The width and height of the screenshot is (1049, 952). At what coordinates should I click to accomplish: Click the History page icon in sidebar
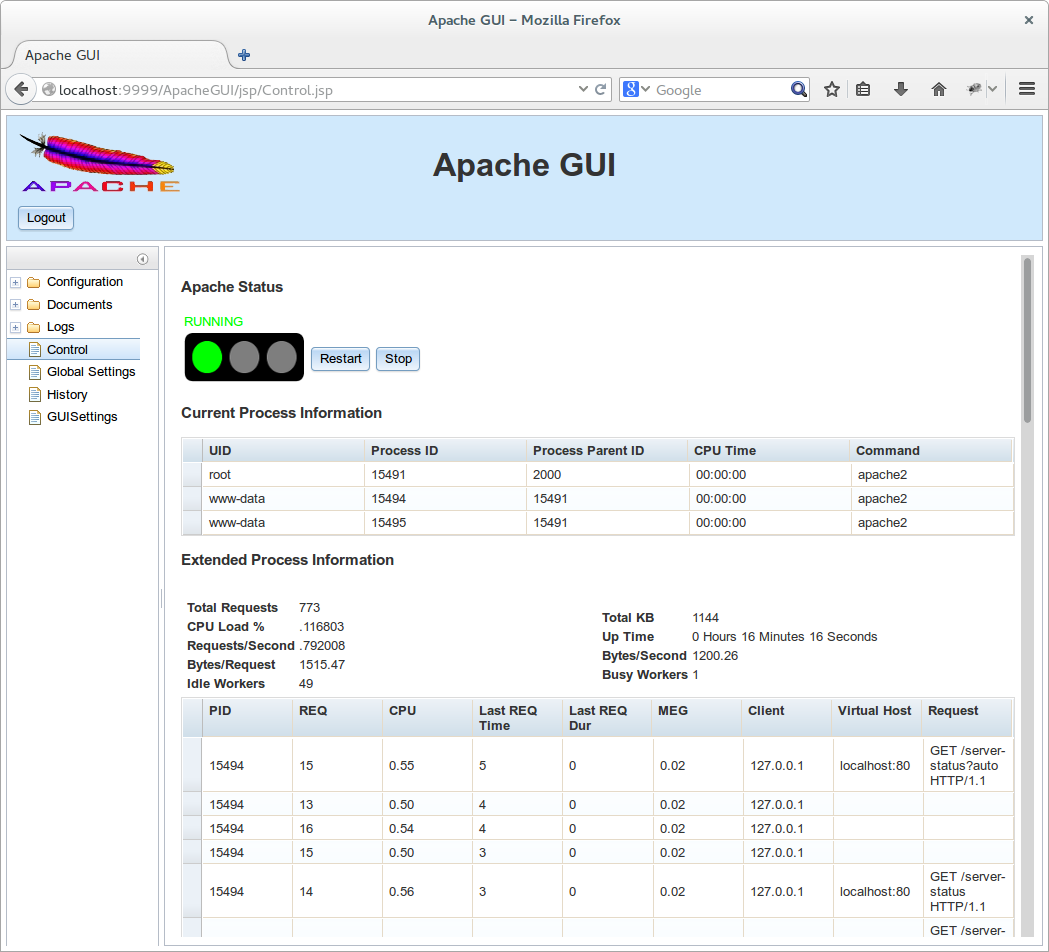[33, 394]
